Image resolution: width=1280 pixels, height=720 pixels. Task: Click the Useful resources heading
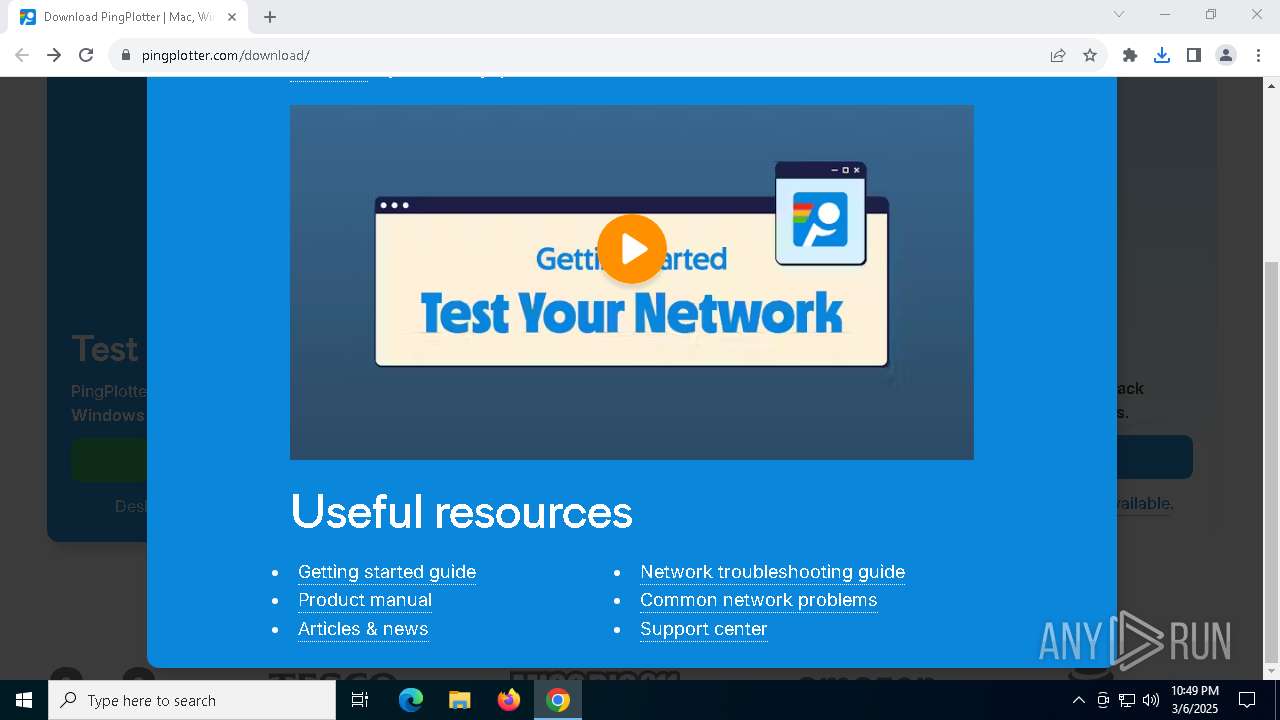point(461,512)
